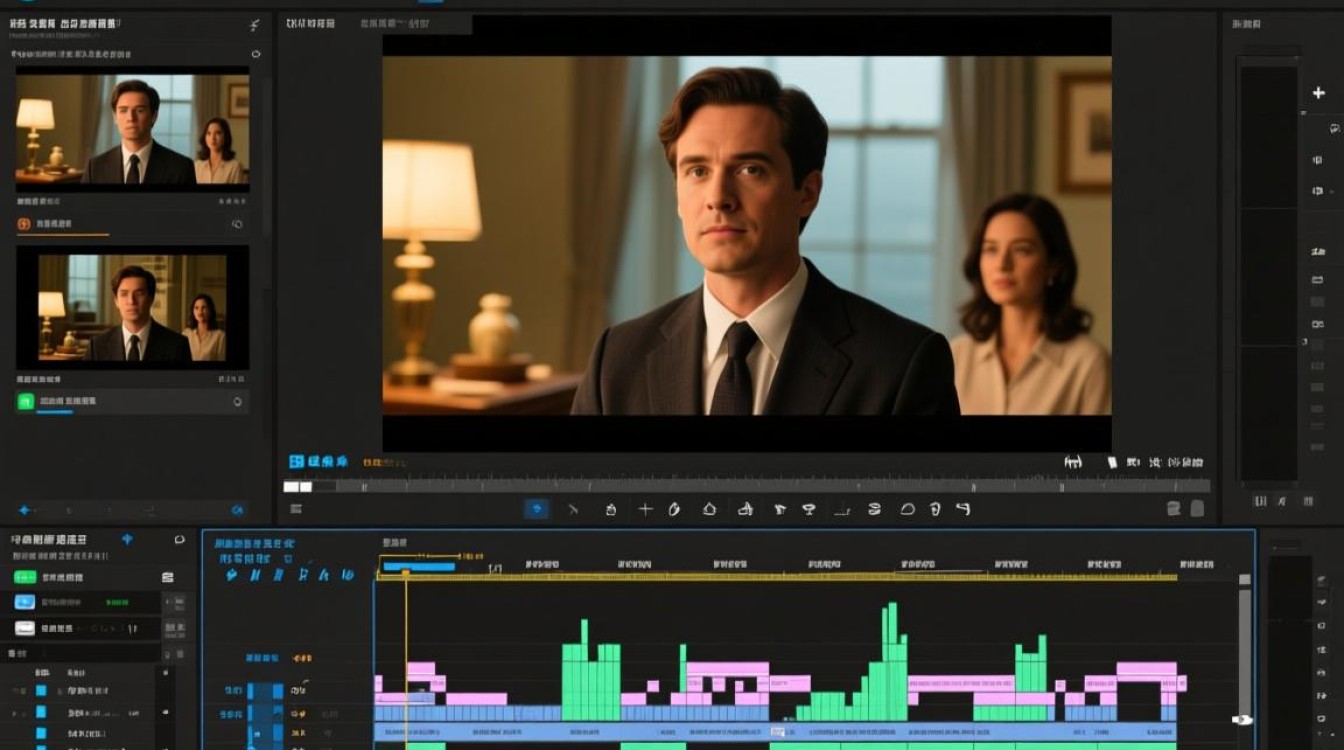The width and height of the screenshot is (1344, 750).
Task: Click the blue bar at the timeline ruler start
Action: pos(419,566)
